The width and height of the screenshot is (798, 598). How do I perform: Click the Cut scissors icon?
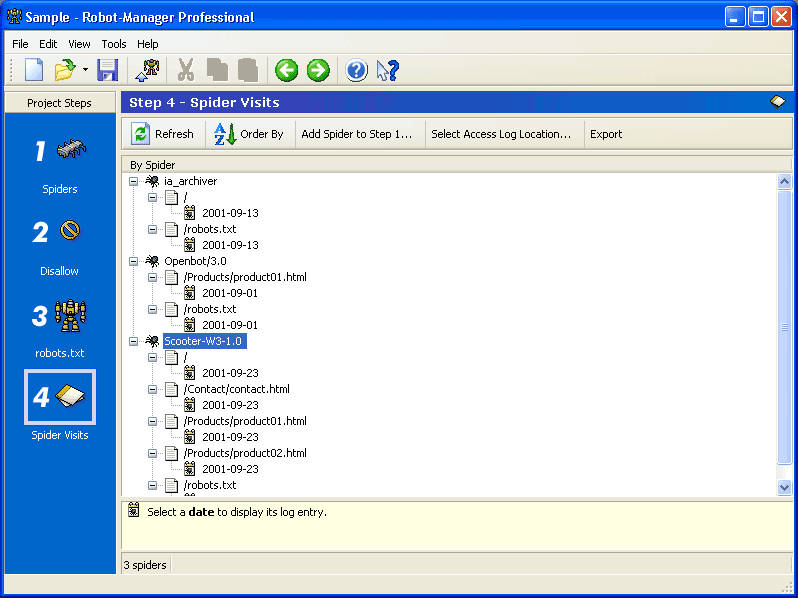point(186,70)
